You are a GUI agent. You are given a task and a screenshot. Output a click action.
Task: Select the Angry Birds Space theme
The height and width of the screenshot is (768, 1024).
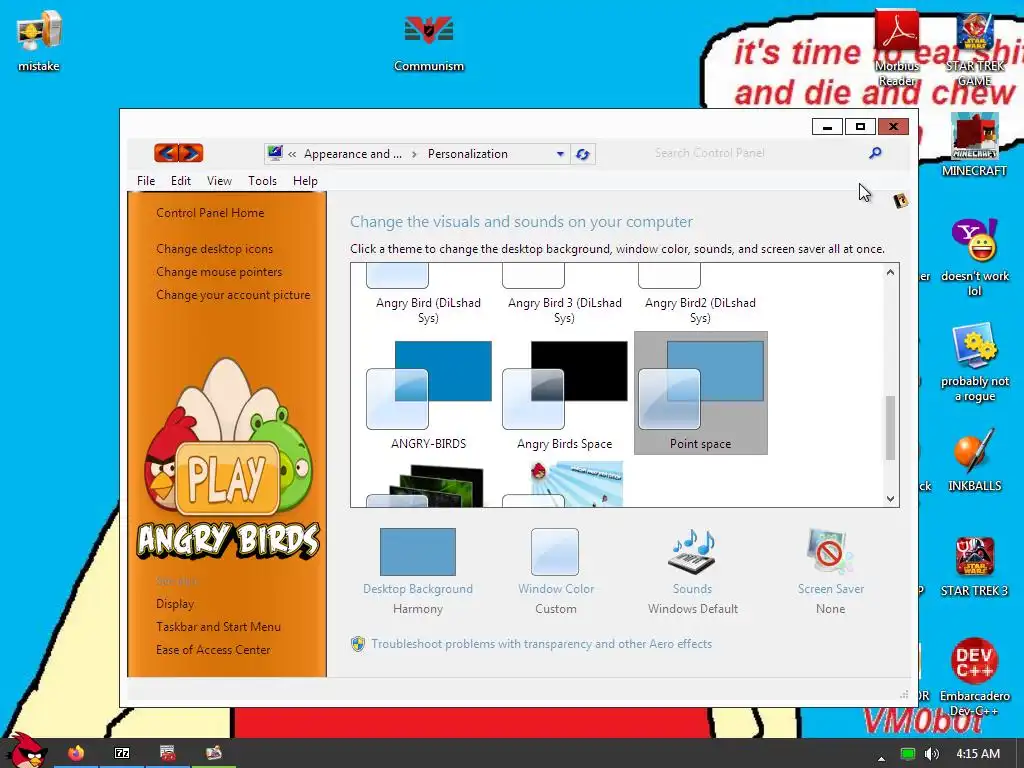coord(564,395)
